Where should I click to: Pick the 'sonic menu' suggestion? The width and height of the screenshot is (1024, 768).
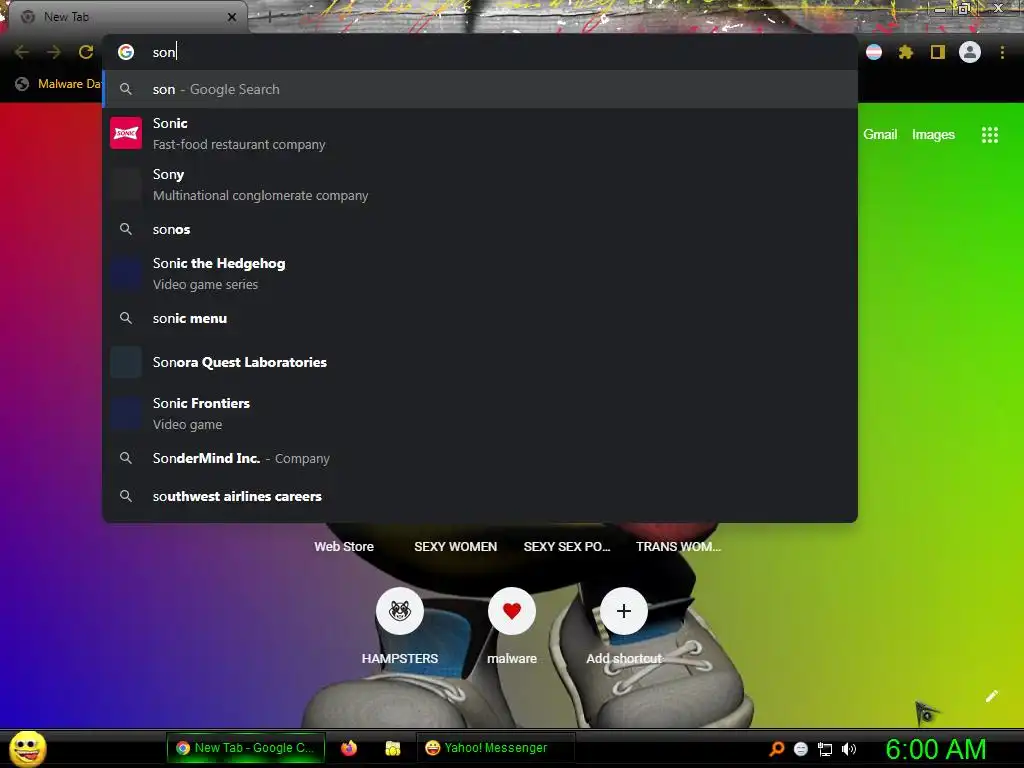[x=480, y=318]
